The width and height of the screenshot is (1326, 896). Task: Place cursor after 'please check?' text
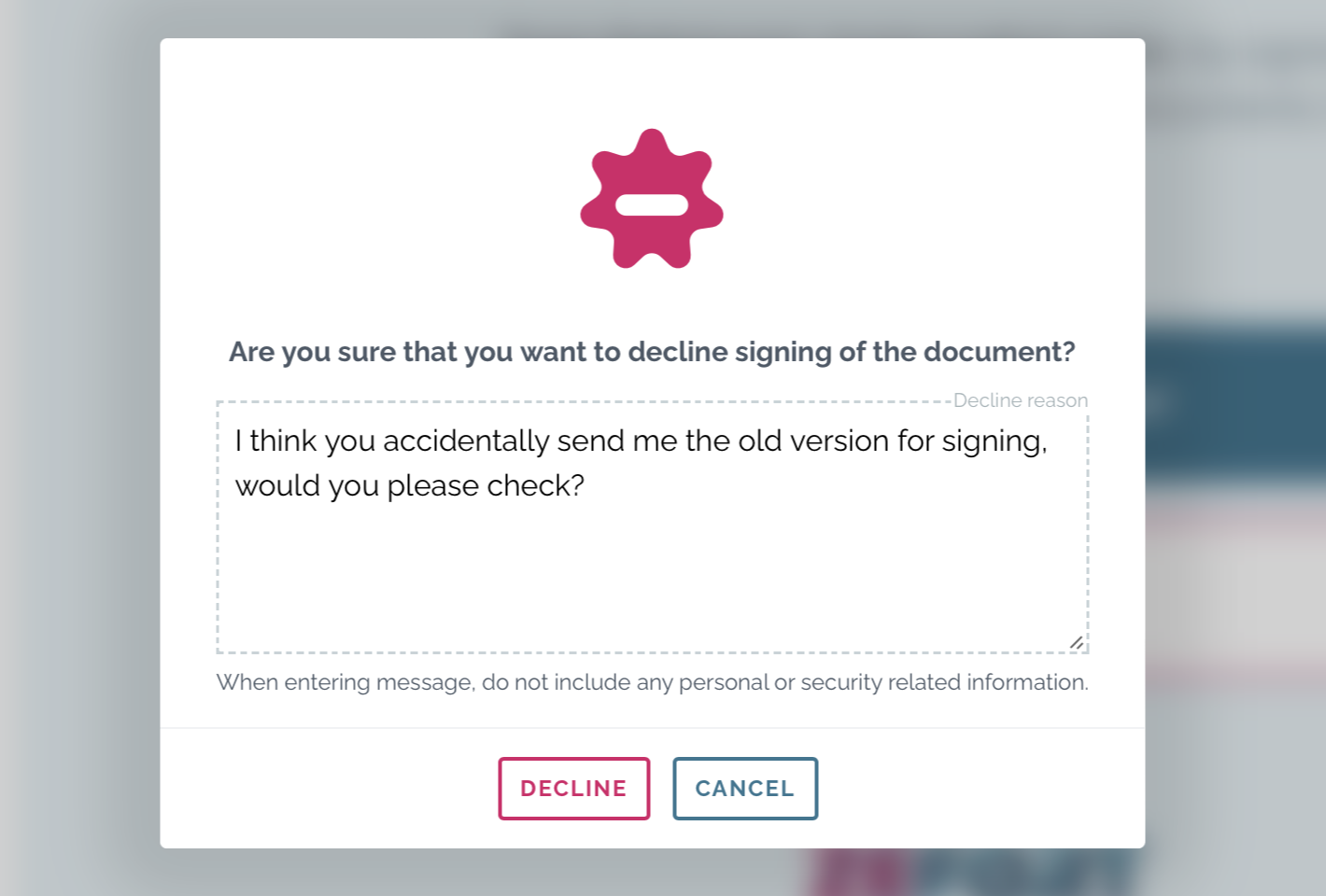[x=586, y=485]
